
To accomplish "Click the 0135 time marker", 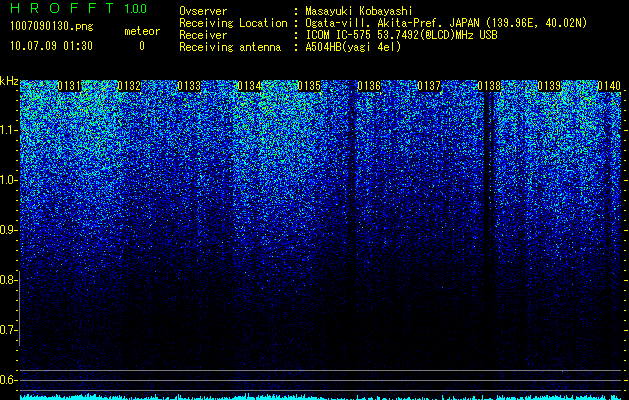I will click(x=309, y=86).
